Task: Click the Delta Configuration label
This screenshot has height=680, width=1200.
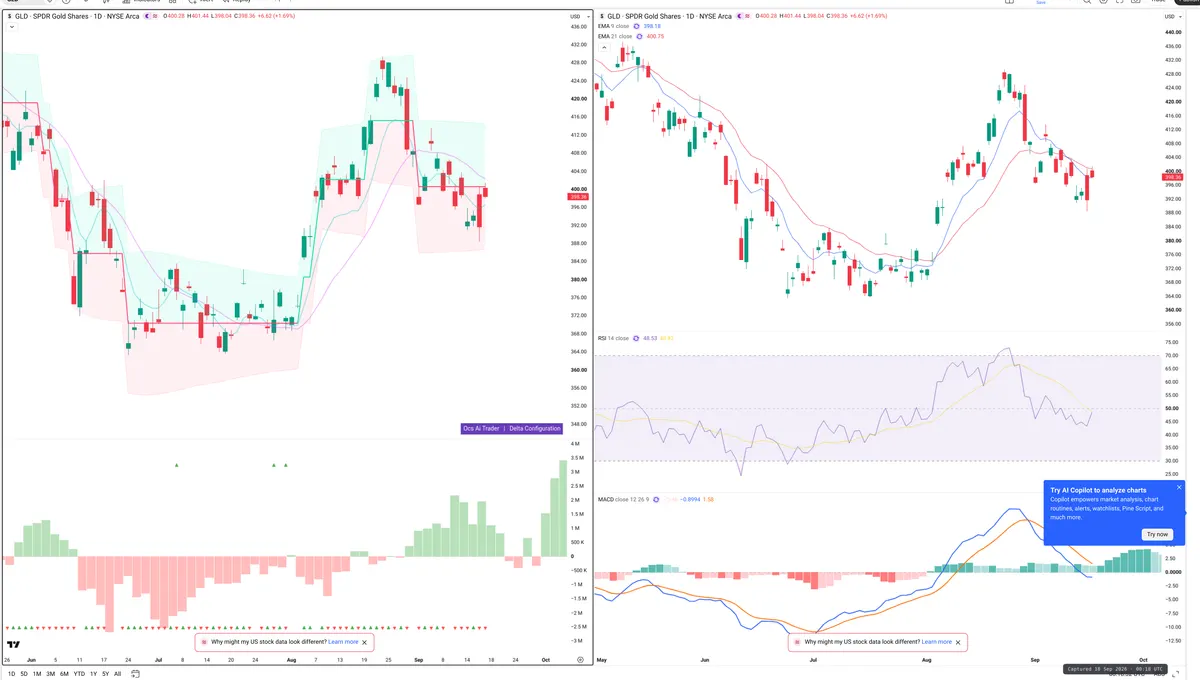Action: pos(535,428)
